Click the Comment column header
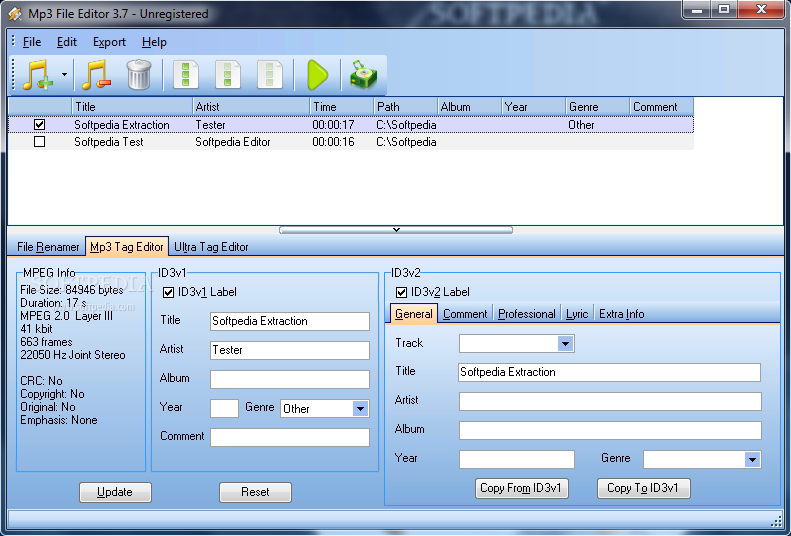The height and width of the screenshot is (536, 791). (x=662, y=107)
